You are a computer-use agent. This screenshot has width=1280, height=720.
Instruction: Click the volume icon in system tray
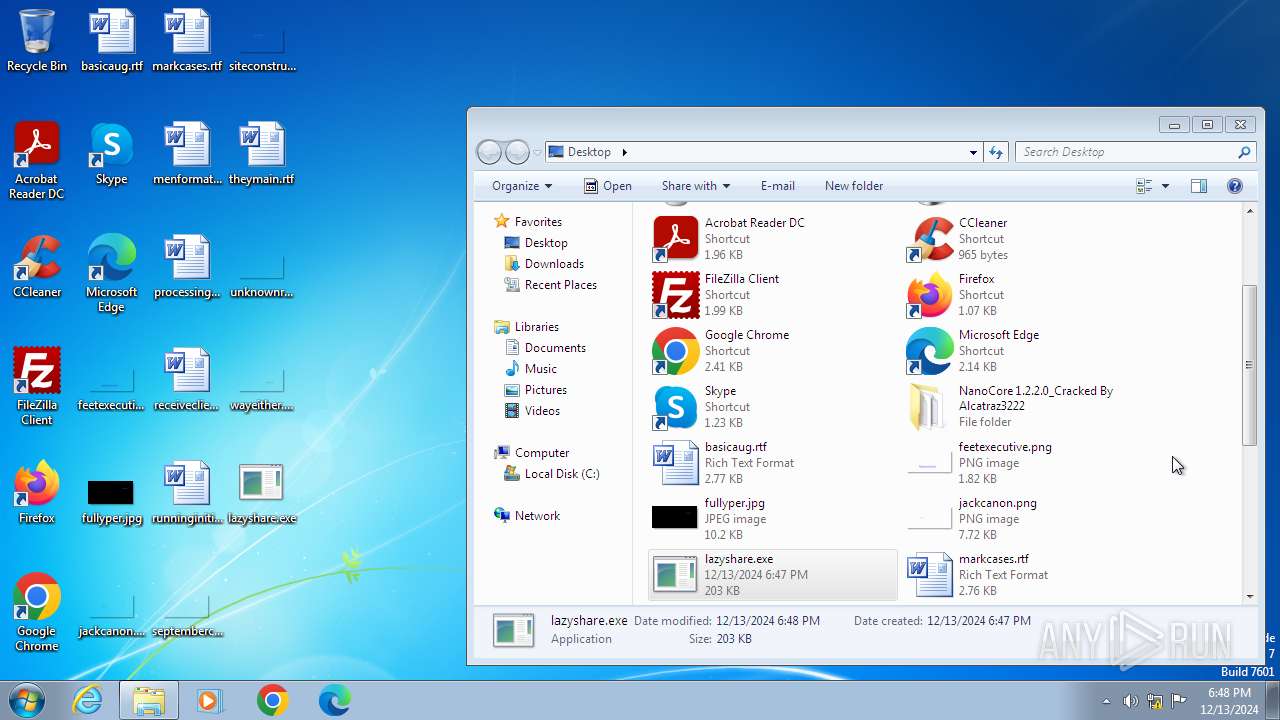coord(1130,701)
